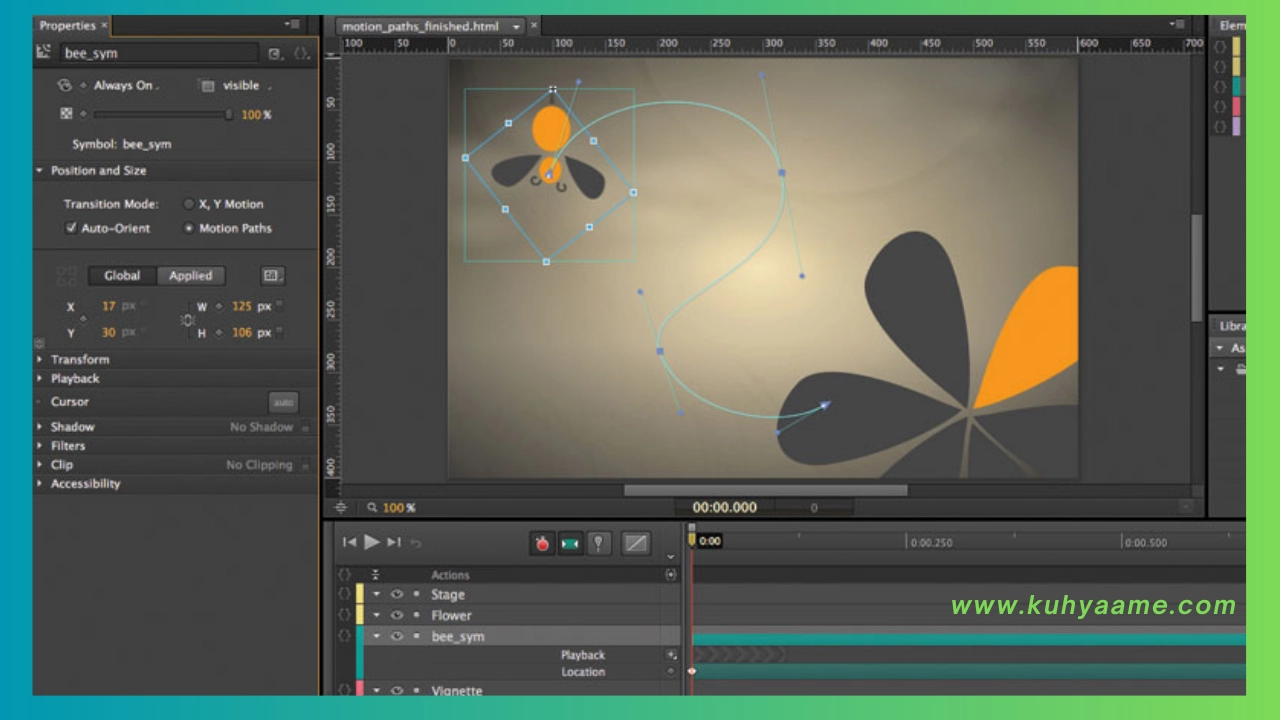Uncheck the Auto-Orient checkbox
The height and width of the screenshot is (720, 1280).
[x=71, y=228]
